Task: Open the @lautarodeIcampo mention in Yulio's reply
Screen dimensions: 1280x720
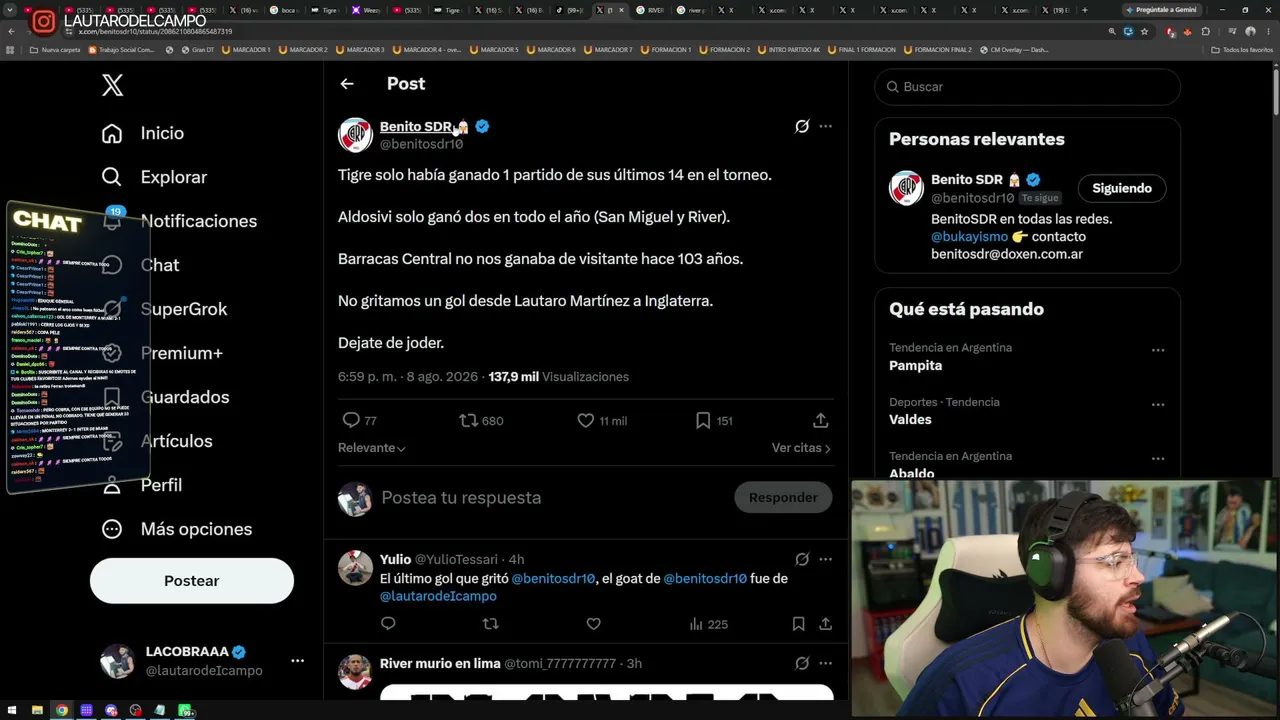Action: (x=438, y=596)
